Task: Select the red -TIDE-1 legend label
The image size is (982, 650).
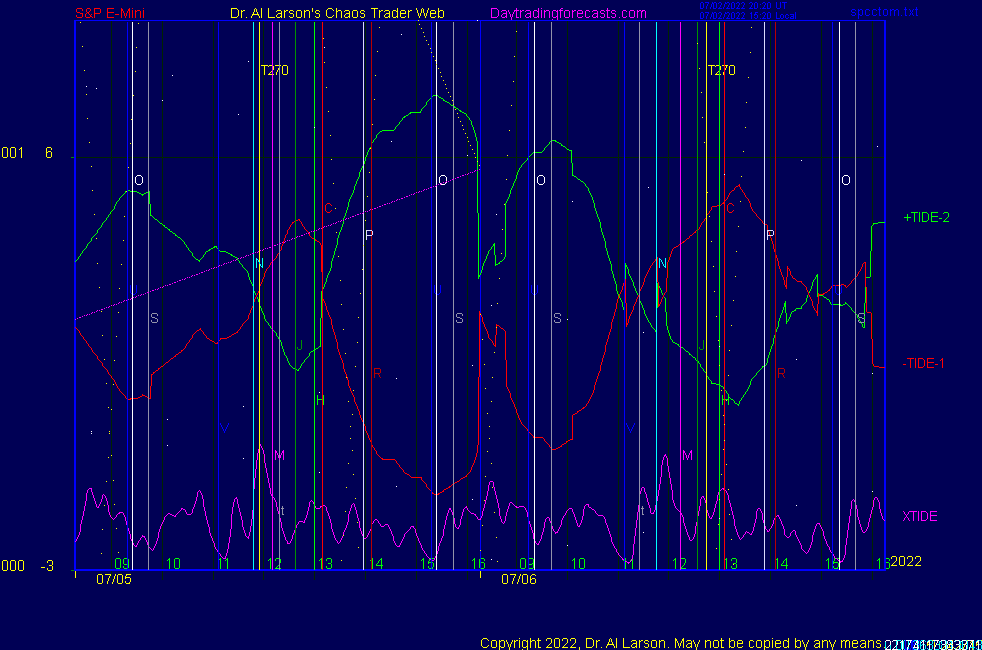Action: coord(923,363)
